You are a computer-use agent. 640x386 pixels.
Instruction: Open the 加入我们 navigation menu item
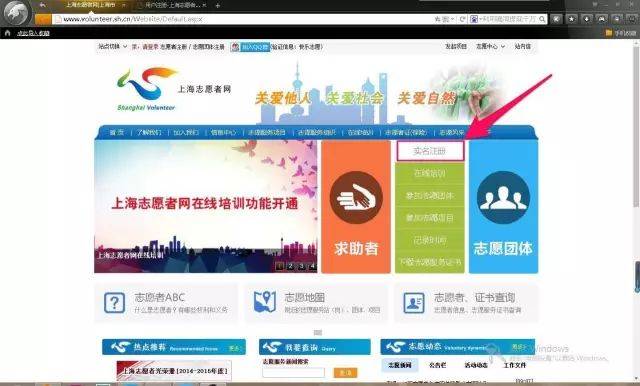tap(186, 132)
